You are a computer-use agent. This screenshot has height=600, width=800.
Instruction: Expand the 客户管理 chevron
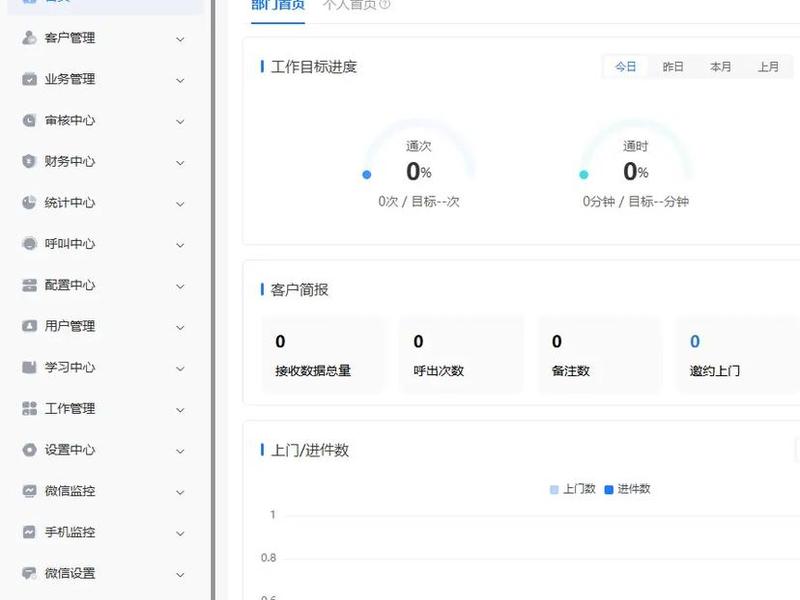tap(180, 39)
